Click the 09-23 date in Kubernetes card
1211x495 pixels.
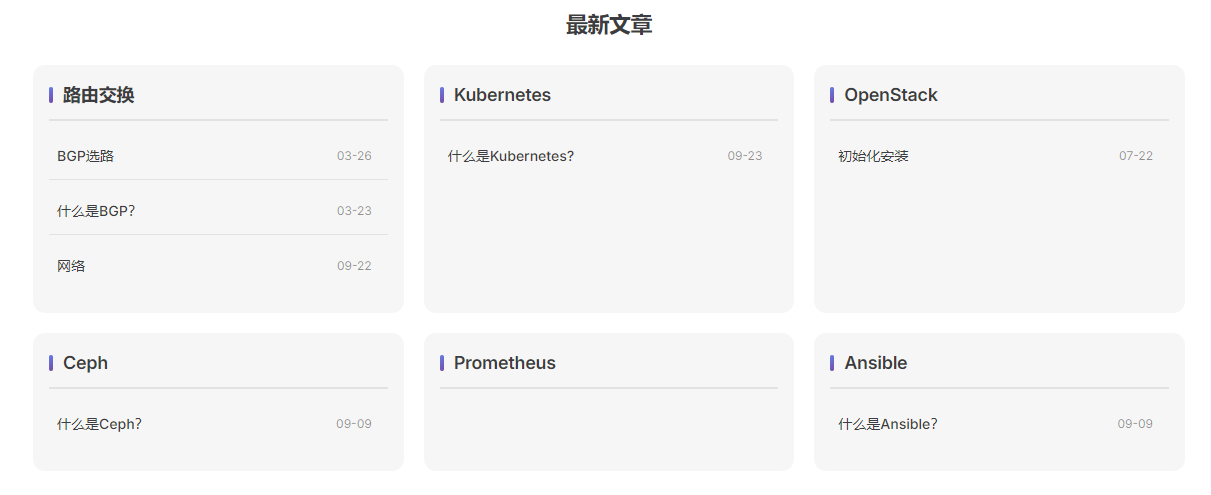(x=745, y=156)
